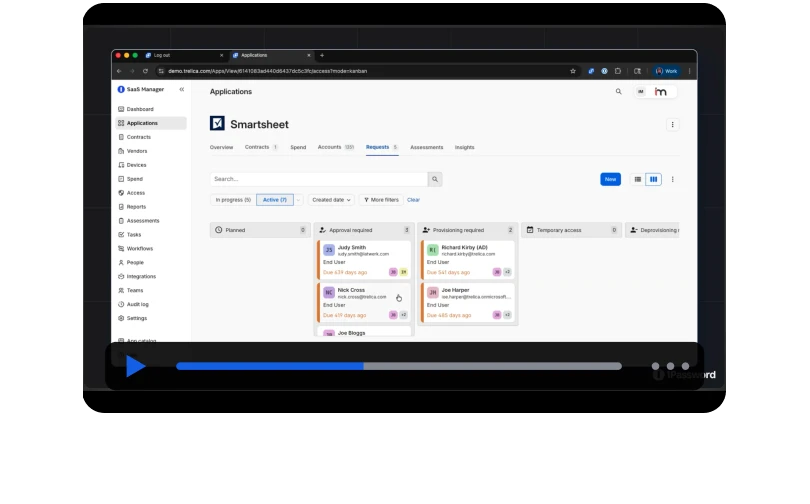Click the Workflows sidebar icon
Image resolution: width=810 pixels, height=504 pixels.
click(121, 248)
